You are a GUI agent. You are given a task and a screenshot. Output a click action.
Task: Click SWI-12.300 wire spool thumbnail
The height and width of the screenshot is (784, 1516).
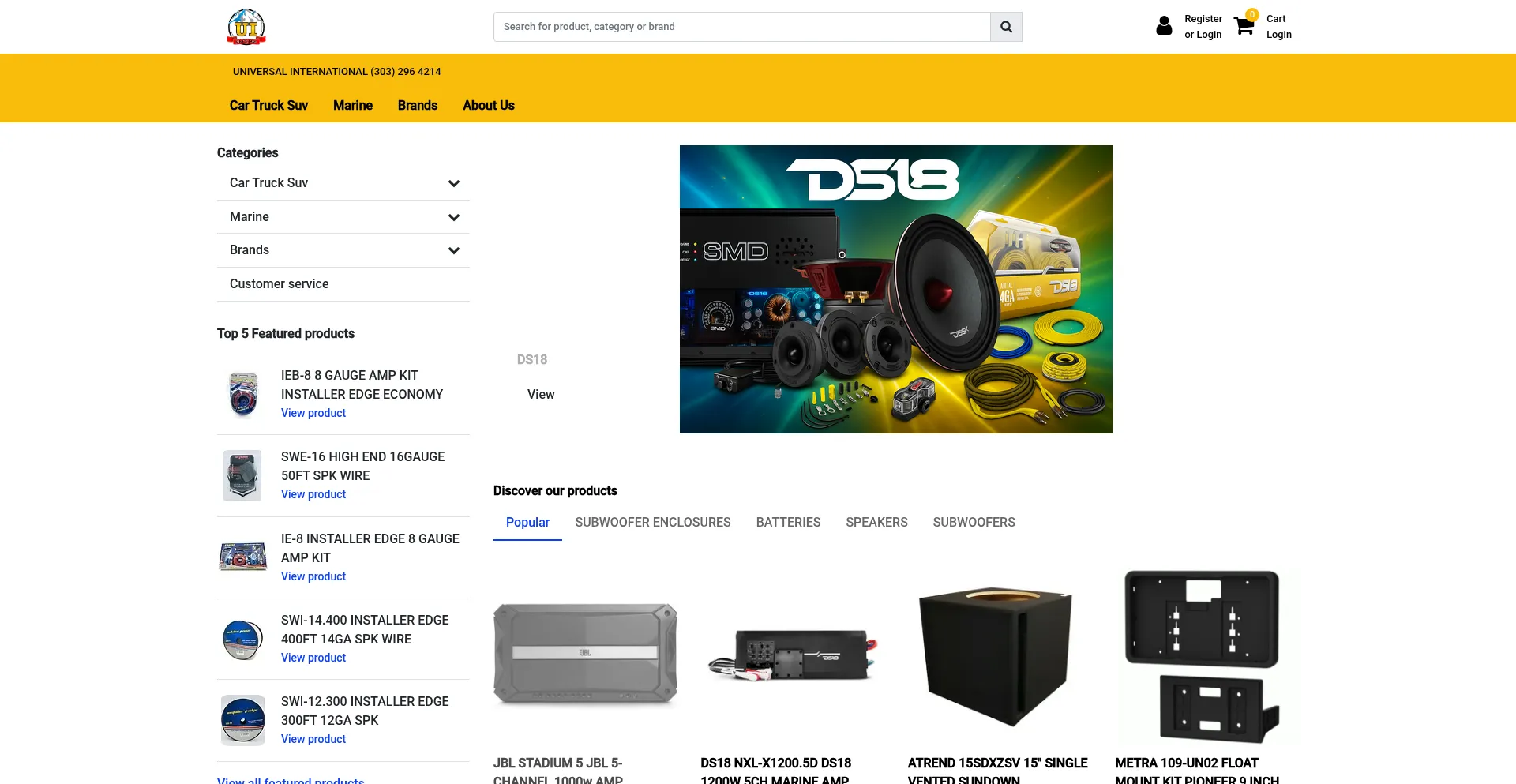[242, 720]
